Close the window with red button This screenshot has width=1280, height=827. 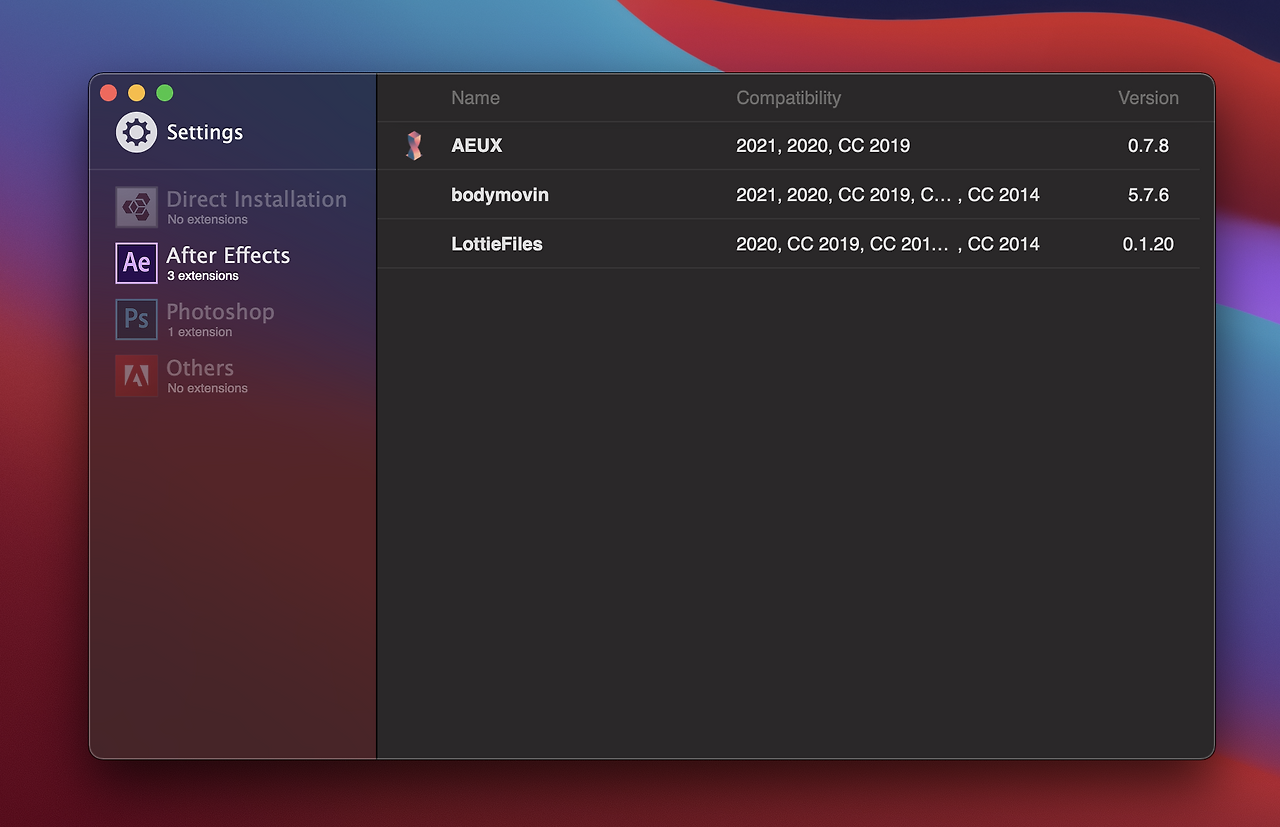pos(109,93)
